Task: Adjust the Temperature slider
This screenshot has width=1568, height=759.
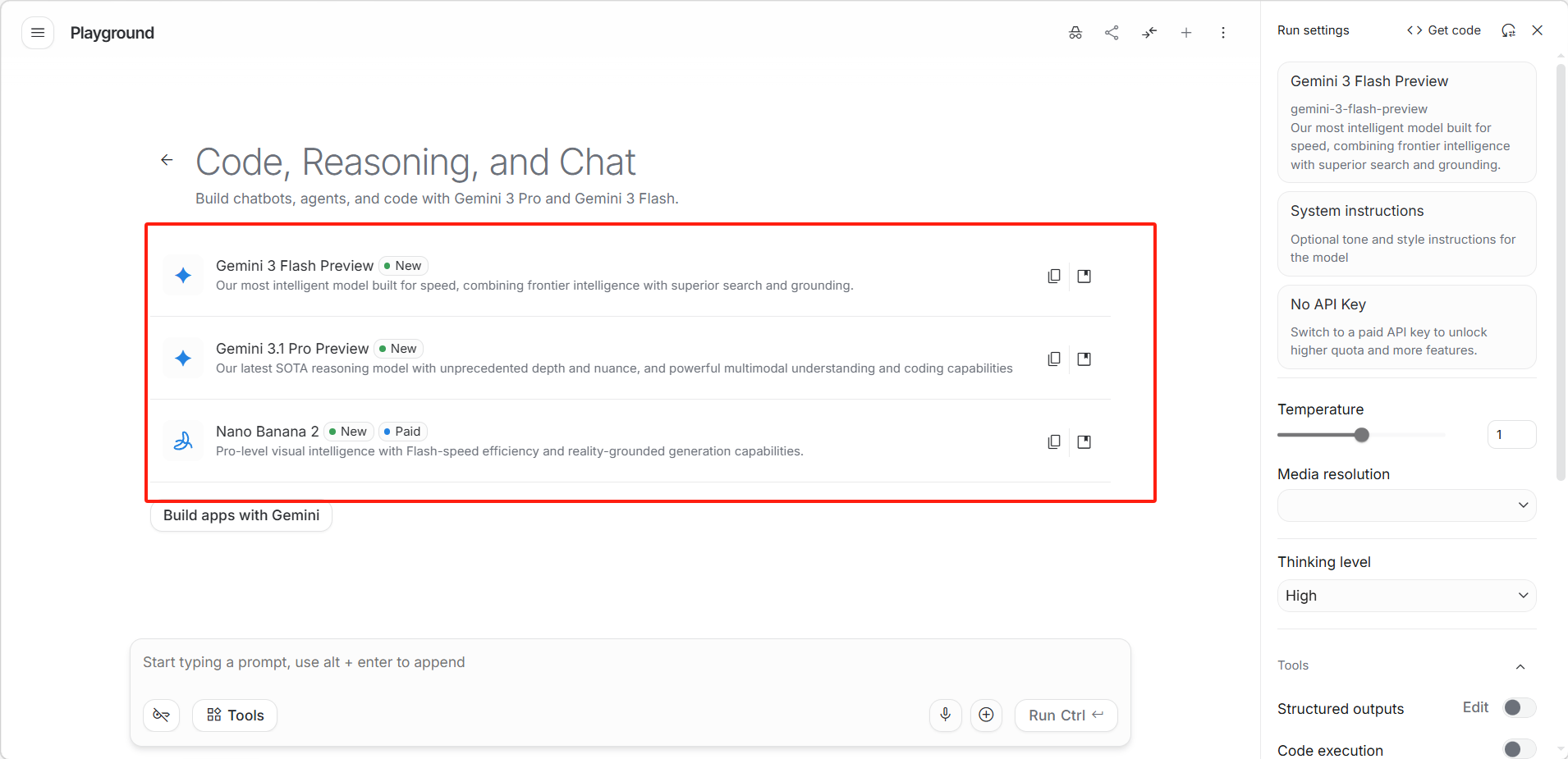Action: point(1361,435)
